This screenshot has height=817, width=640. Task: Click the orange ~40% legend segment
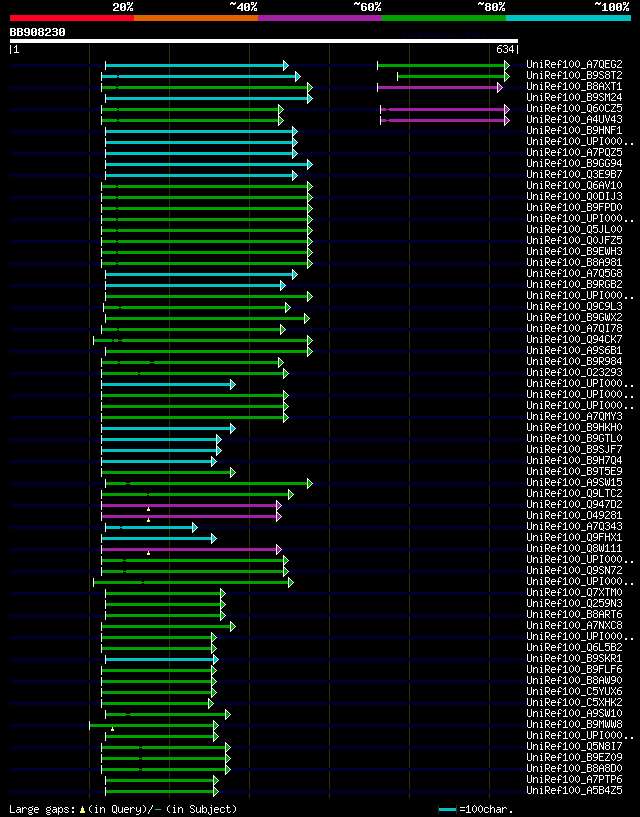pyautogui.click(x=196, y=18)
